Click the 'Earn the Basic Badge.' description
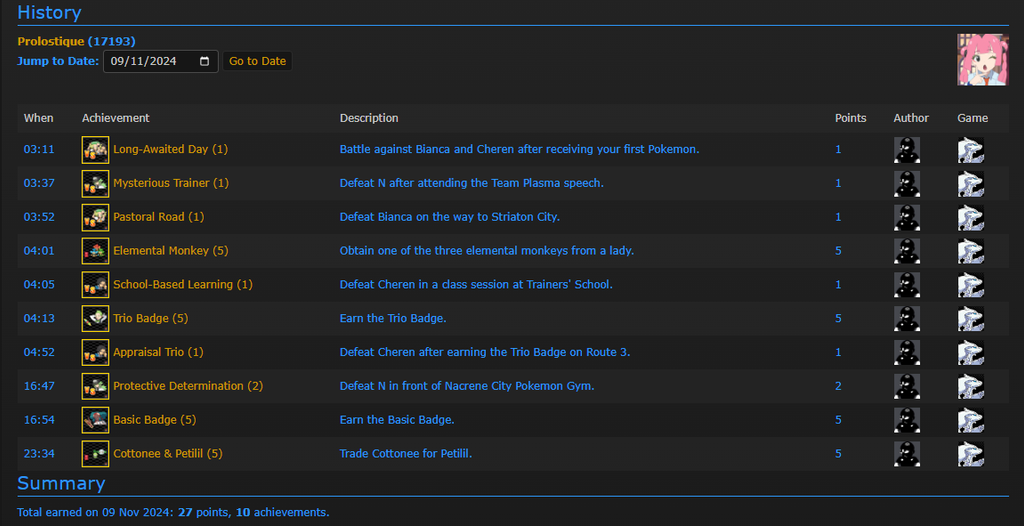Viewport: 1024px width, 526px height. coord(397,420)
